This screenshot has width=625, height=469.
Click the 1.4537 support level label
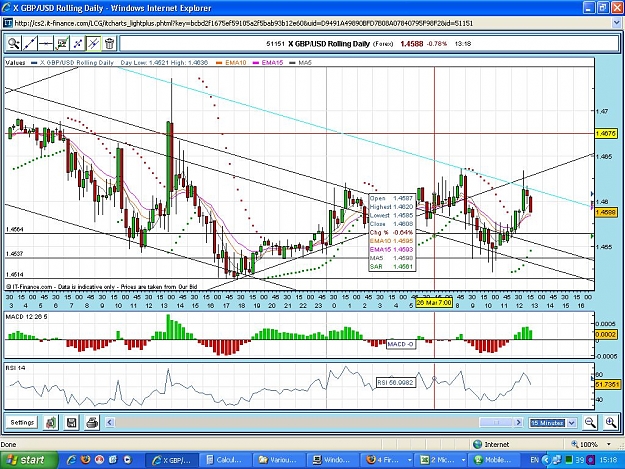coord(14,253)
